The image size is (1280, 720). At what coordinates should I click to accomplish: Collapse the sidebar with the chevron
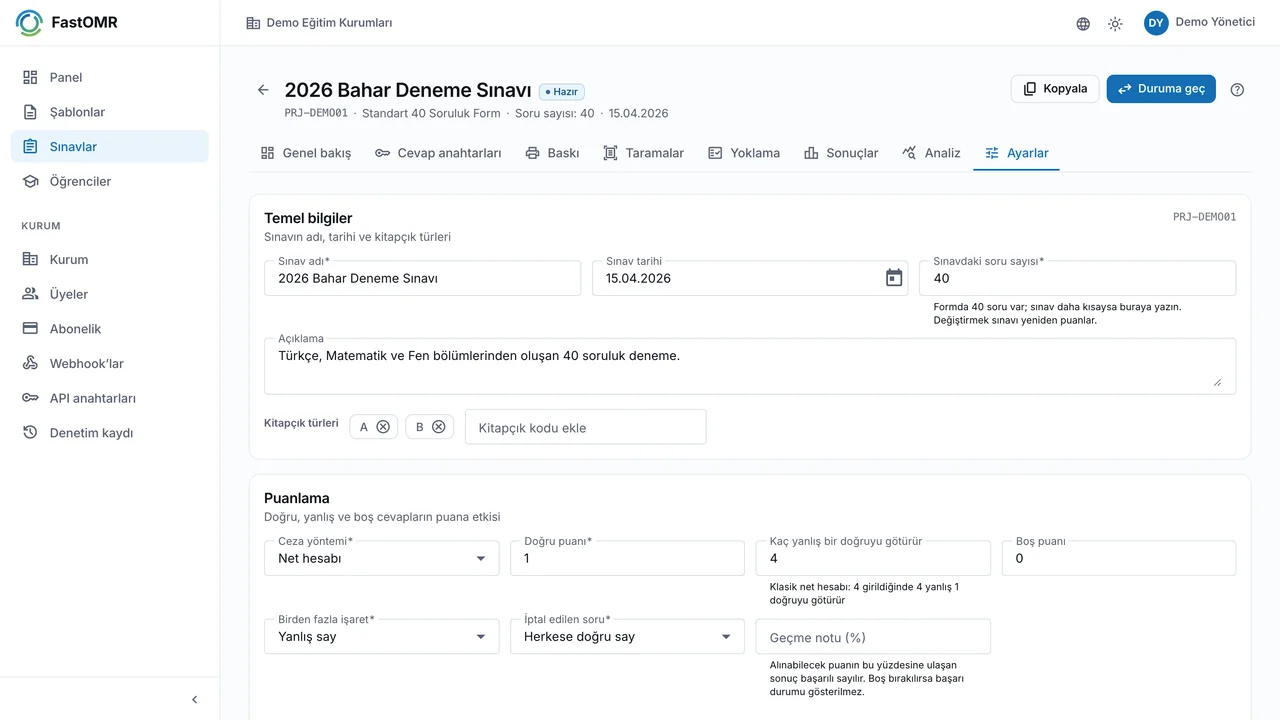[x=195, y=700]
